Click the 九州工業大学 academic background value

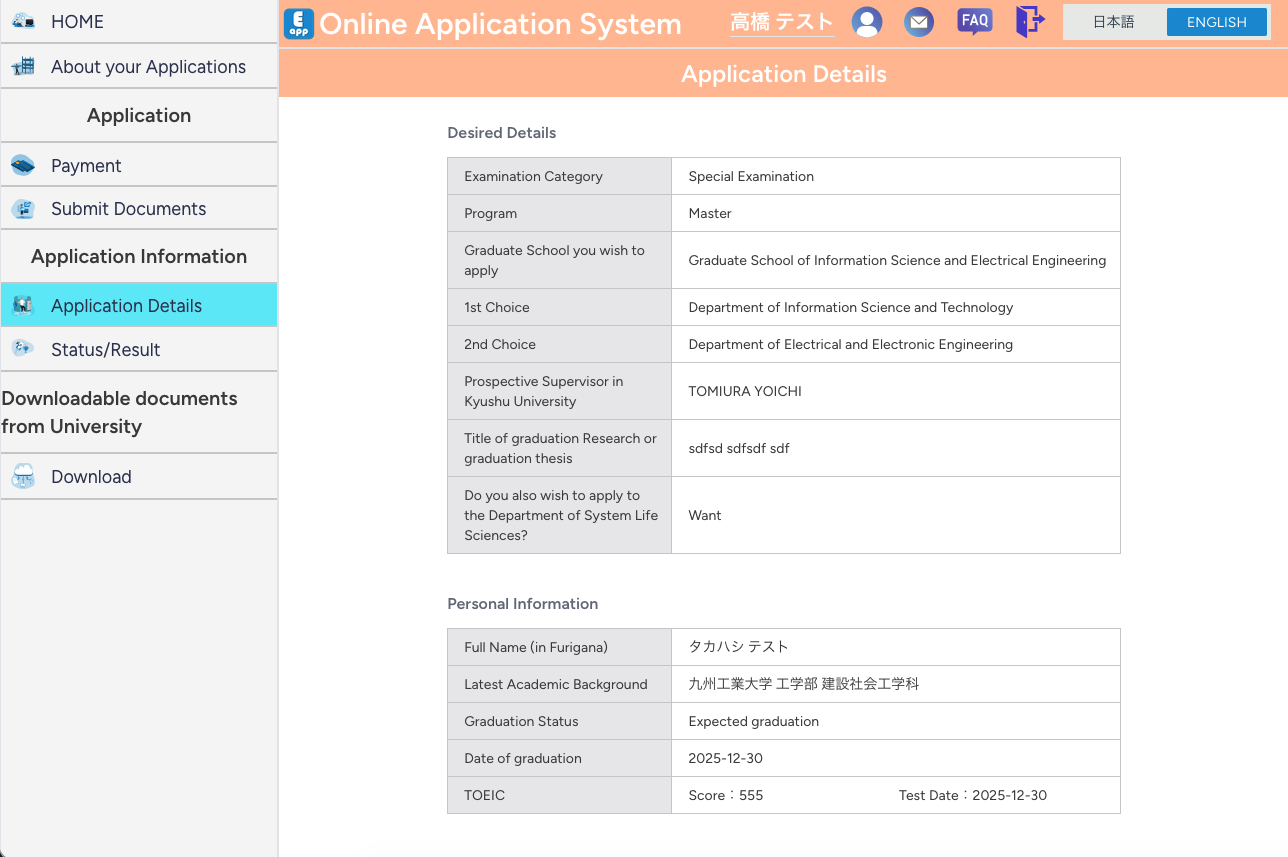pos(804,684)
